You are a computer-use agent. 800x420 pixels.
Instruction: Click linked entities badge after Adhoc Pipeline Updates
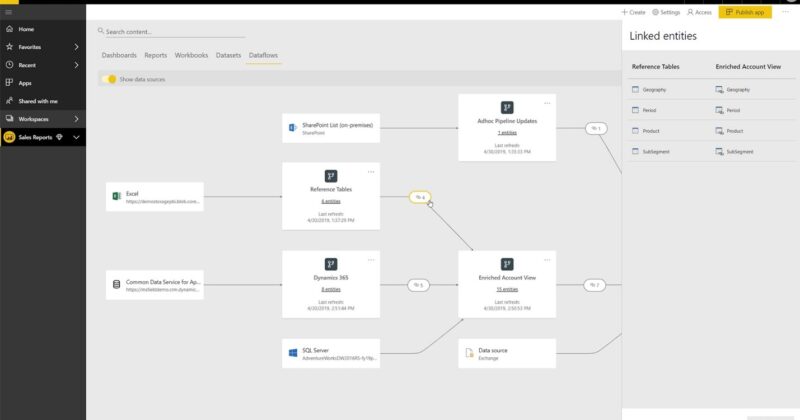[596, 128]
